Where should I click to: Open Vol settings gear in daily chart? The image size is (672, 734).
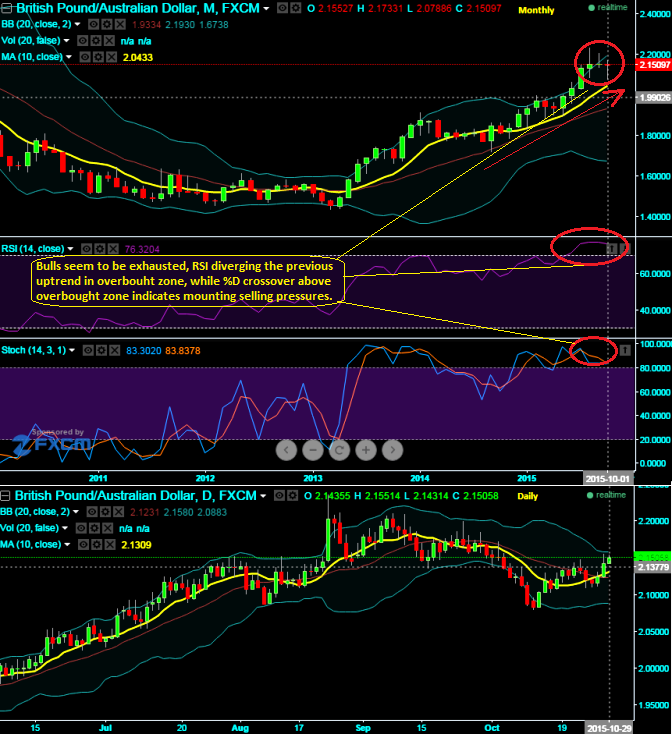[95, 528]
